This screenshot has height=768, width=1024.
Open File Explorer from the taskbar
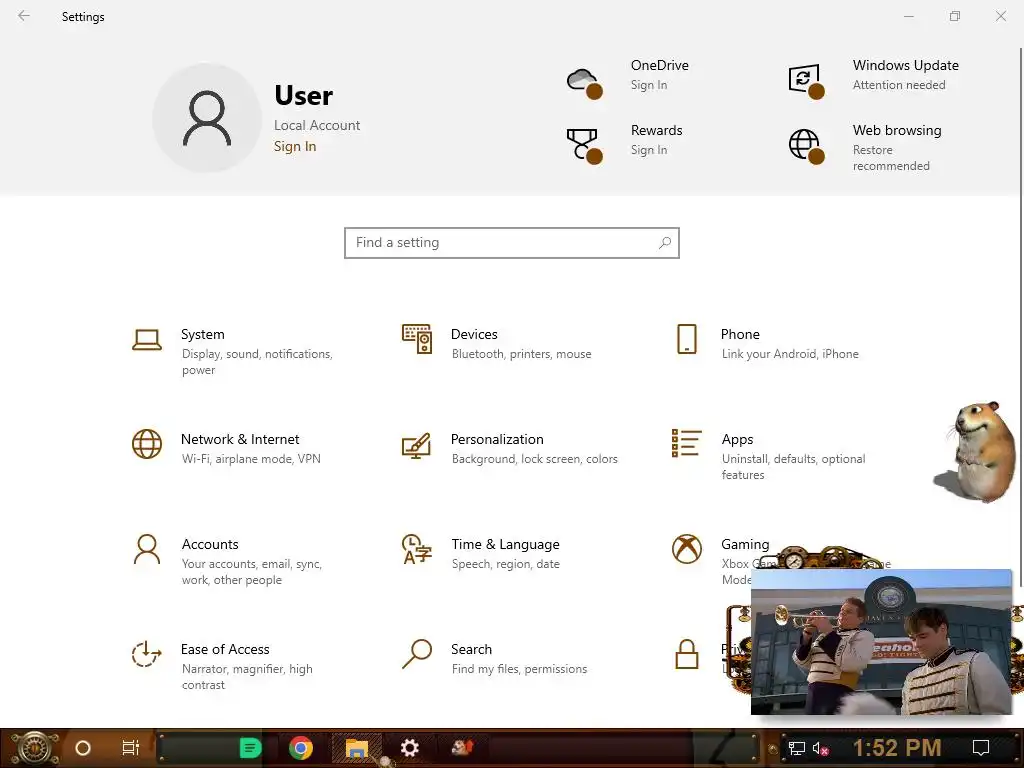coord(357,748)
